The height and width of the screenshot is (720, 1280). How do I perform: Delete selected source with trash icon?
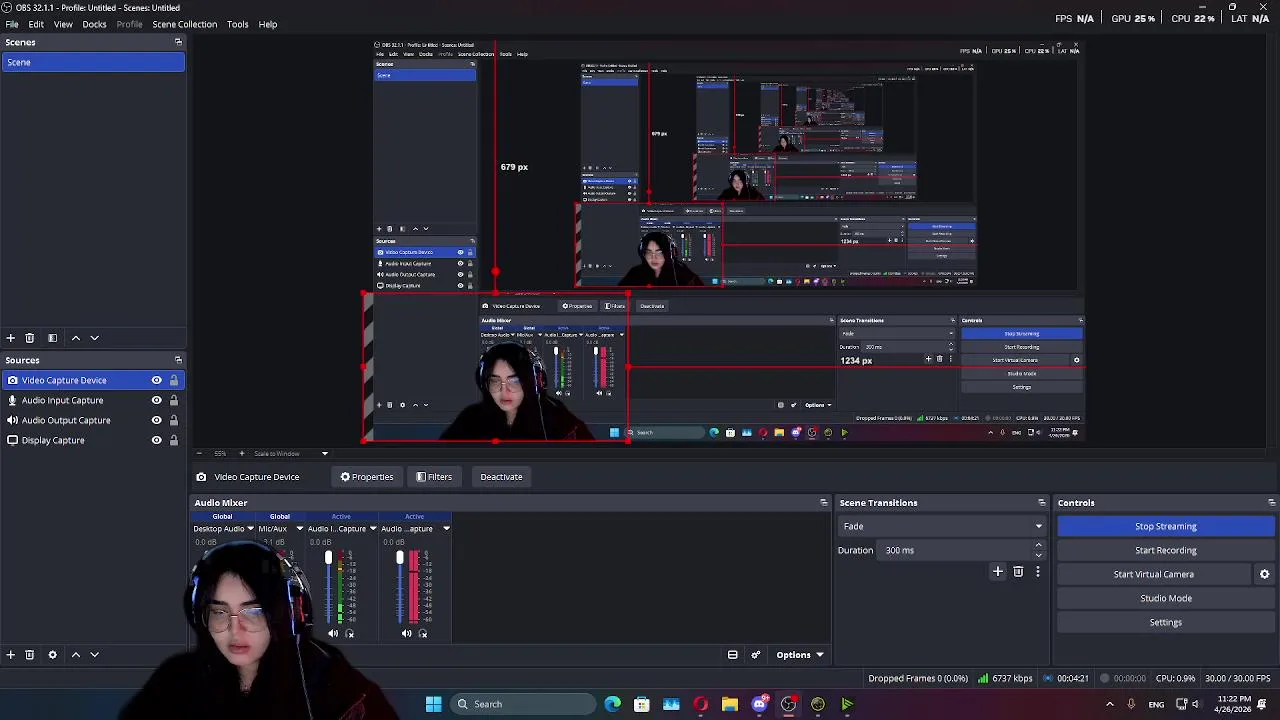[29, 655]
